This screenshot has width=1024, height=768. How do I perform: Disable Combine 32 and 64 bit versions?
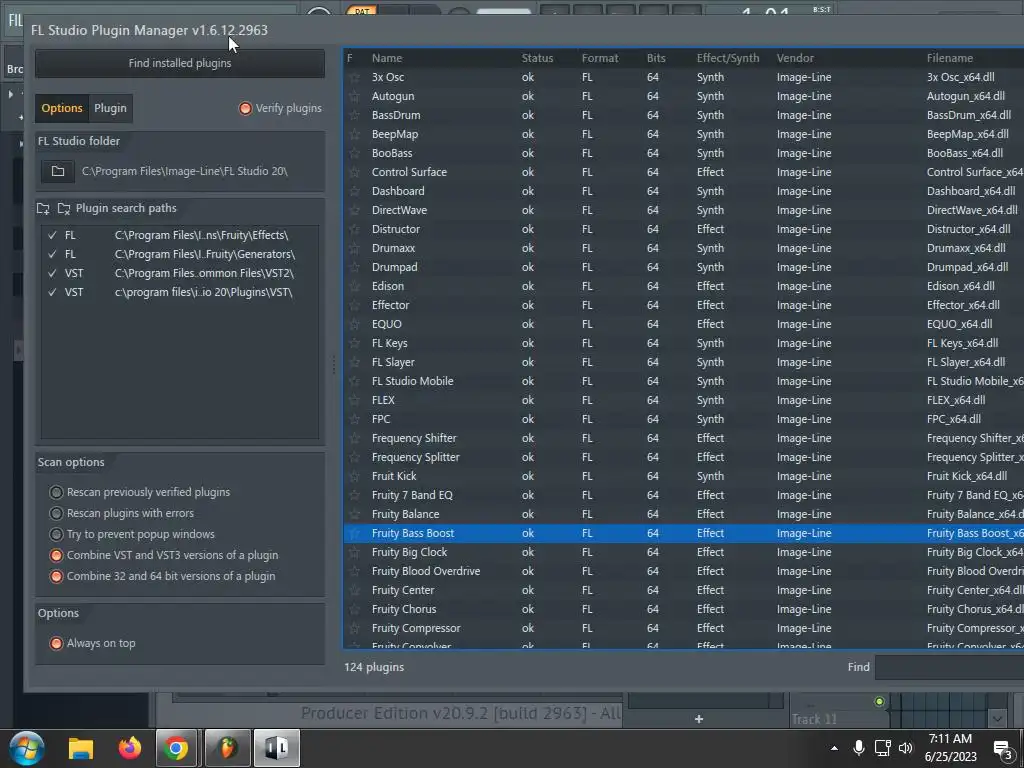tap(163, 576)
